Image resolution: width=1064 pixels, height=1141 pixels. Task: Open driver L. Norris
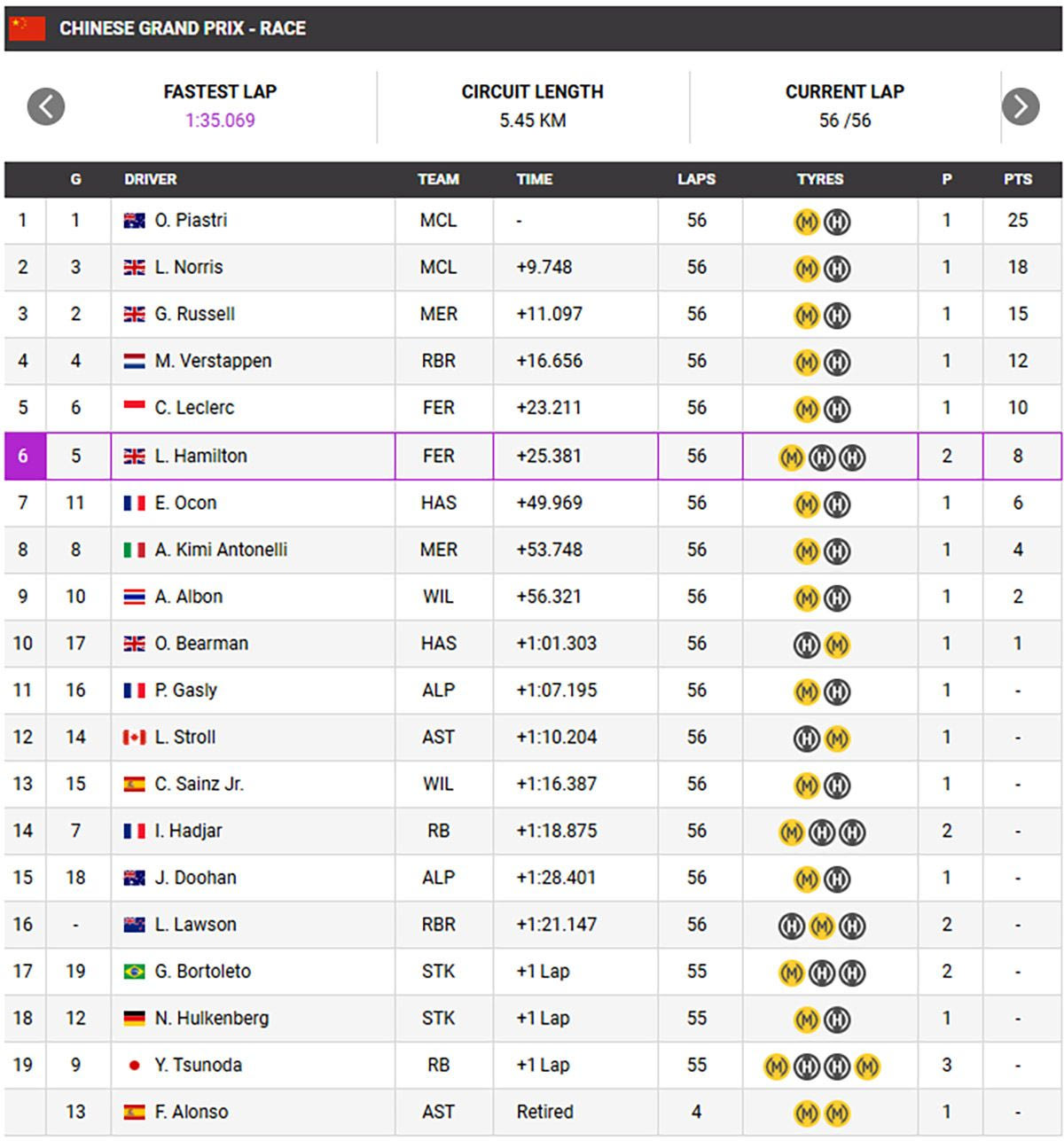(x=189, y=268)
